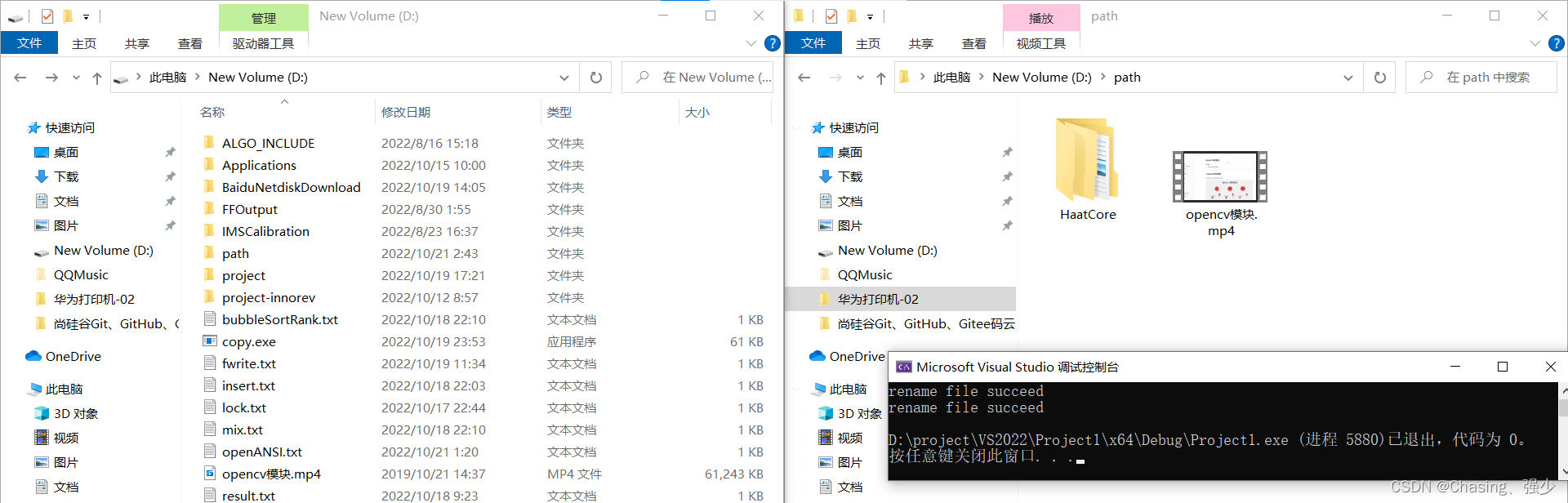Select opencv模块.mp4 video thumbnail in path window
Viewport: 1568px width, 503px height.
tap(1220, 176)
